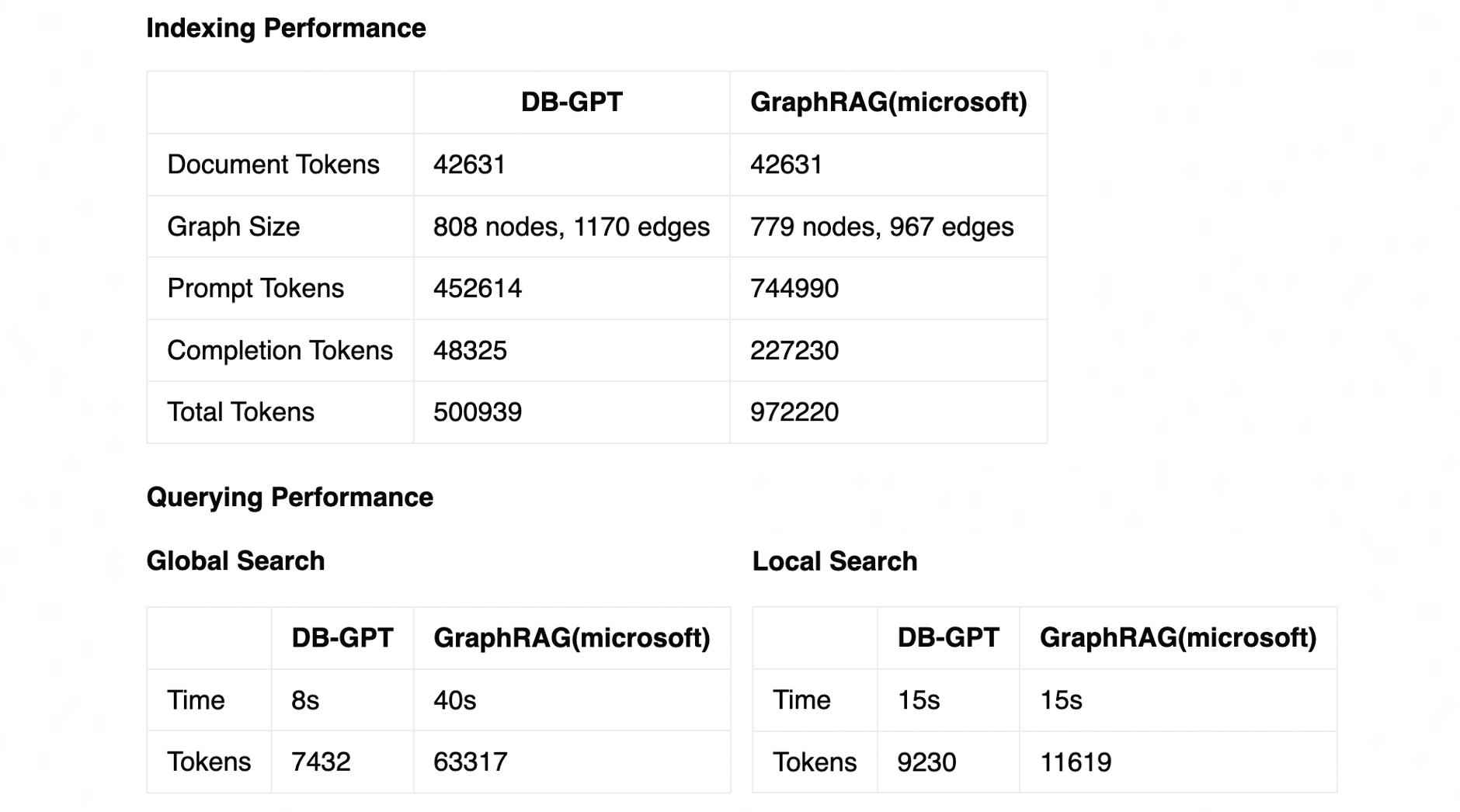
Task: Click the Querying Performance heading
Action: pos(290,498)
